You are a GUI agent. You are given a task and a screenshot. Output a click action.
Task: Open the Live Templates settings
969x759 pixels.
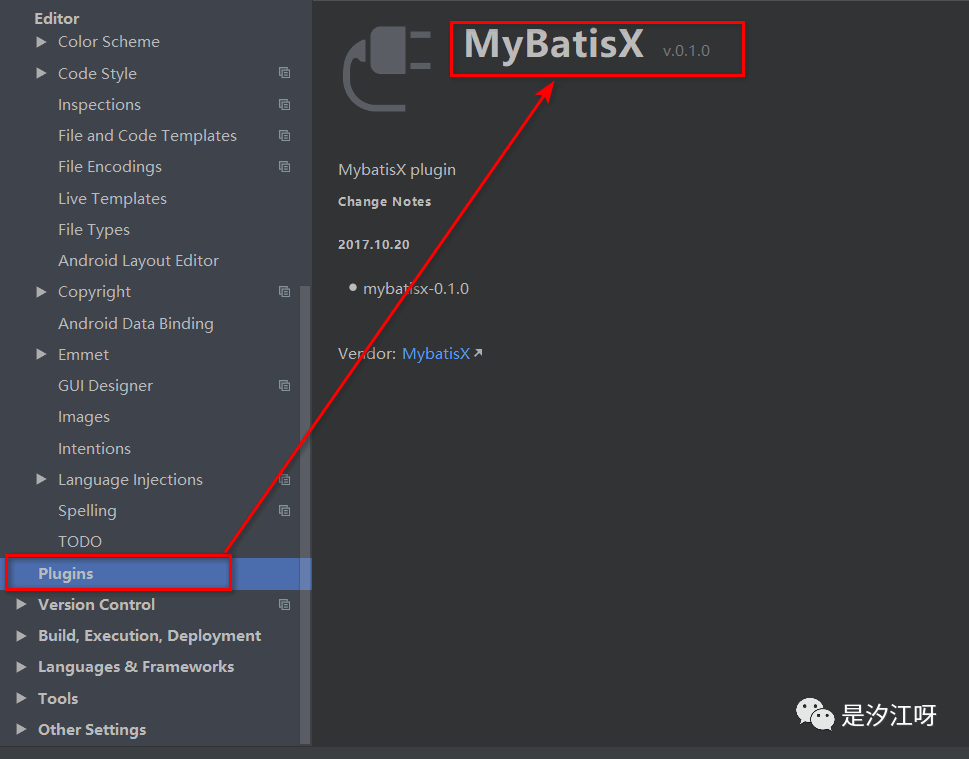coord(112,198)
